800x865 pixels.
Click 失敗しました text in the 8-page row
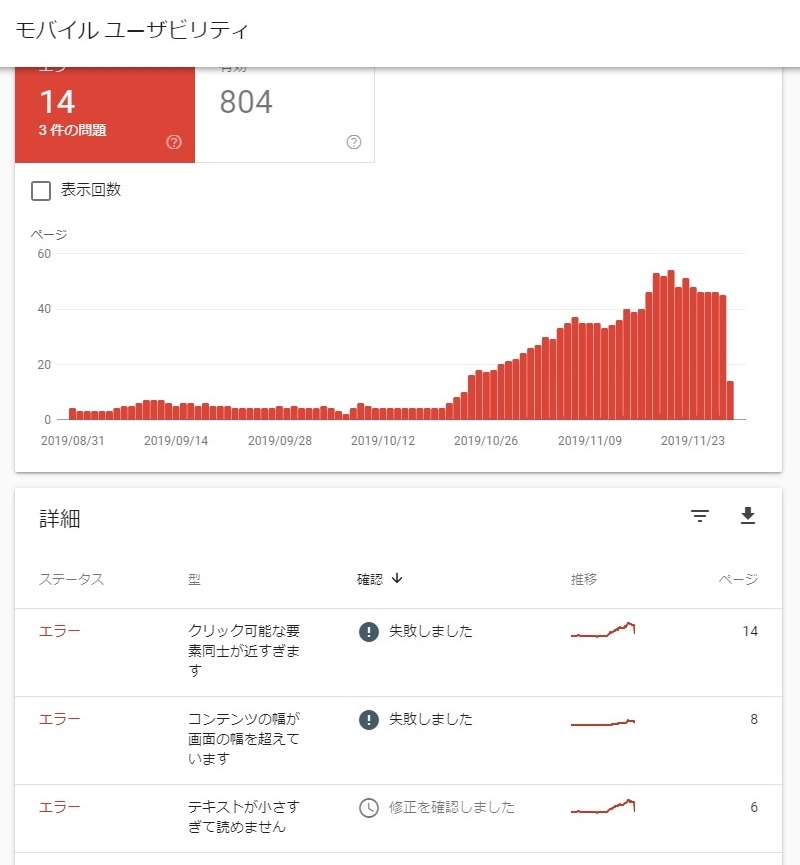430,719
